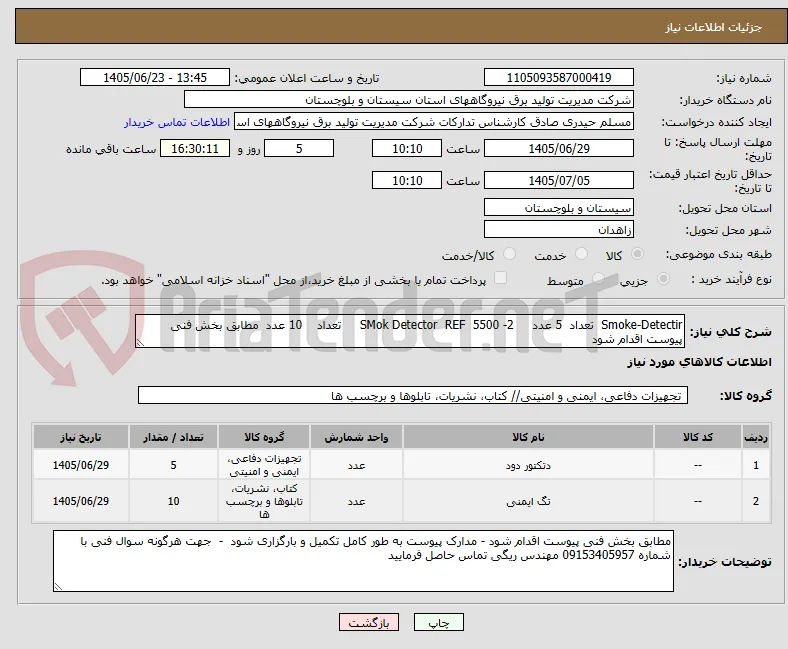Image resolution: width=788 pixels, height=649 pixels.
Task: Click the تجهیزات دفاعی، ایمنی و امنیتی group cell
Action: pos(264,465)
